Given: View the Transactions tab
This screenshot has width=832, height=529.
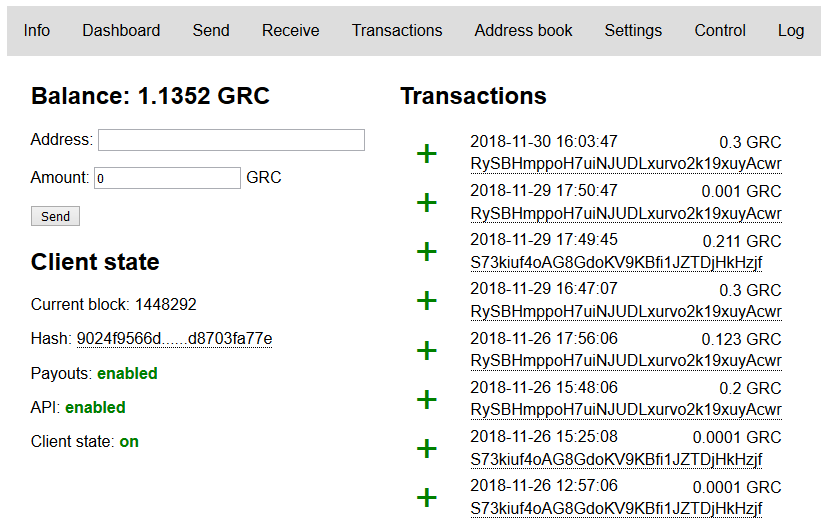Looking at the screenshot, I should pyautogui.click(x=397, y=31).
